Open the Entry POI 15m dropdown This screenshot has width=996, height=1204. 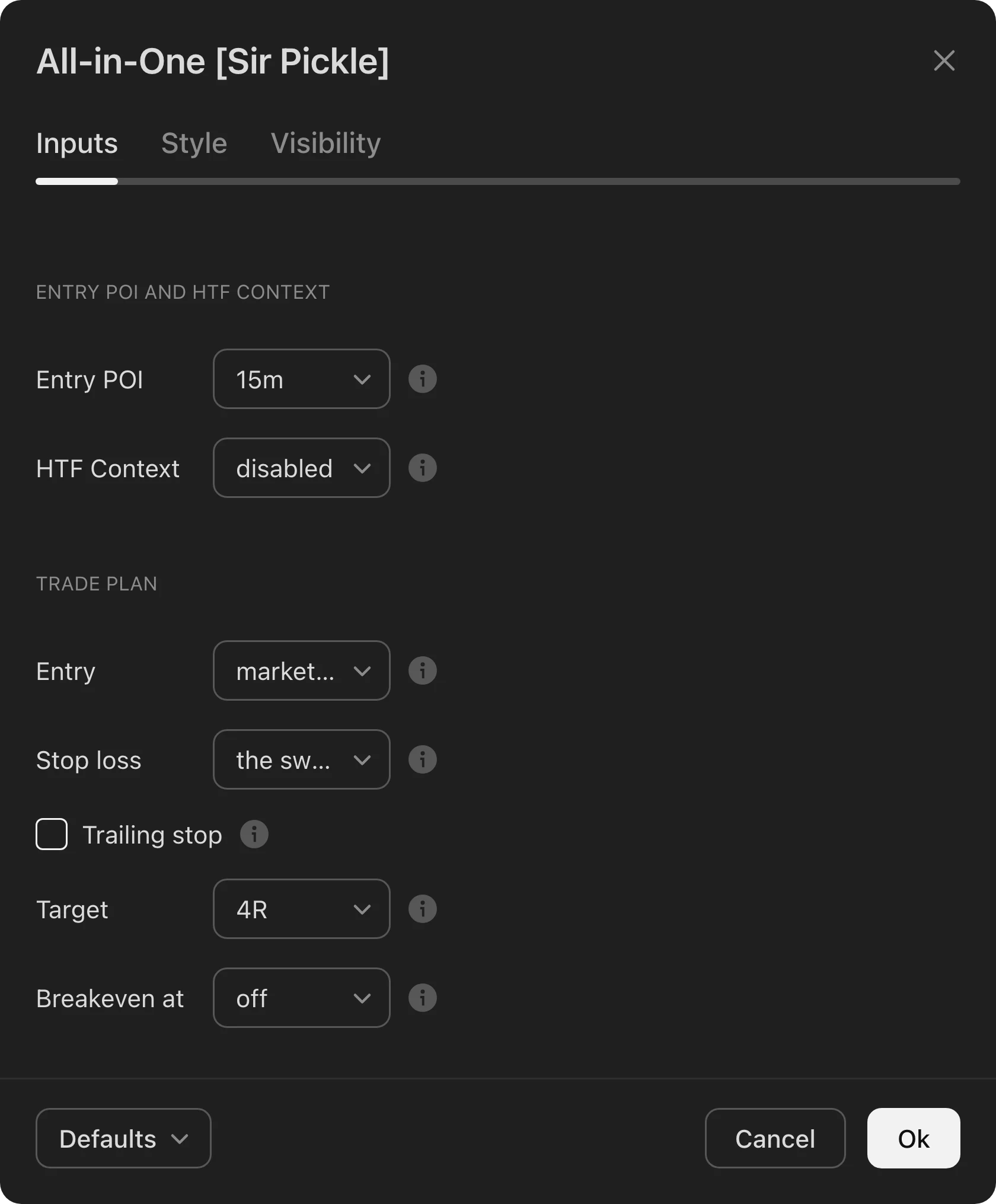[301, 379]
